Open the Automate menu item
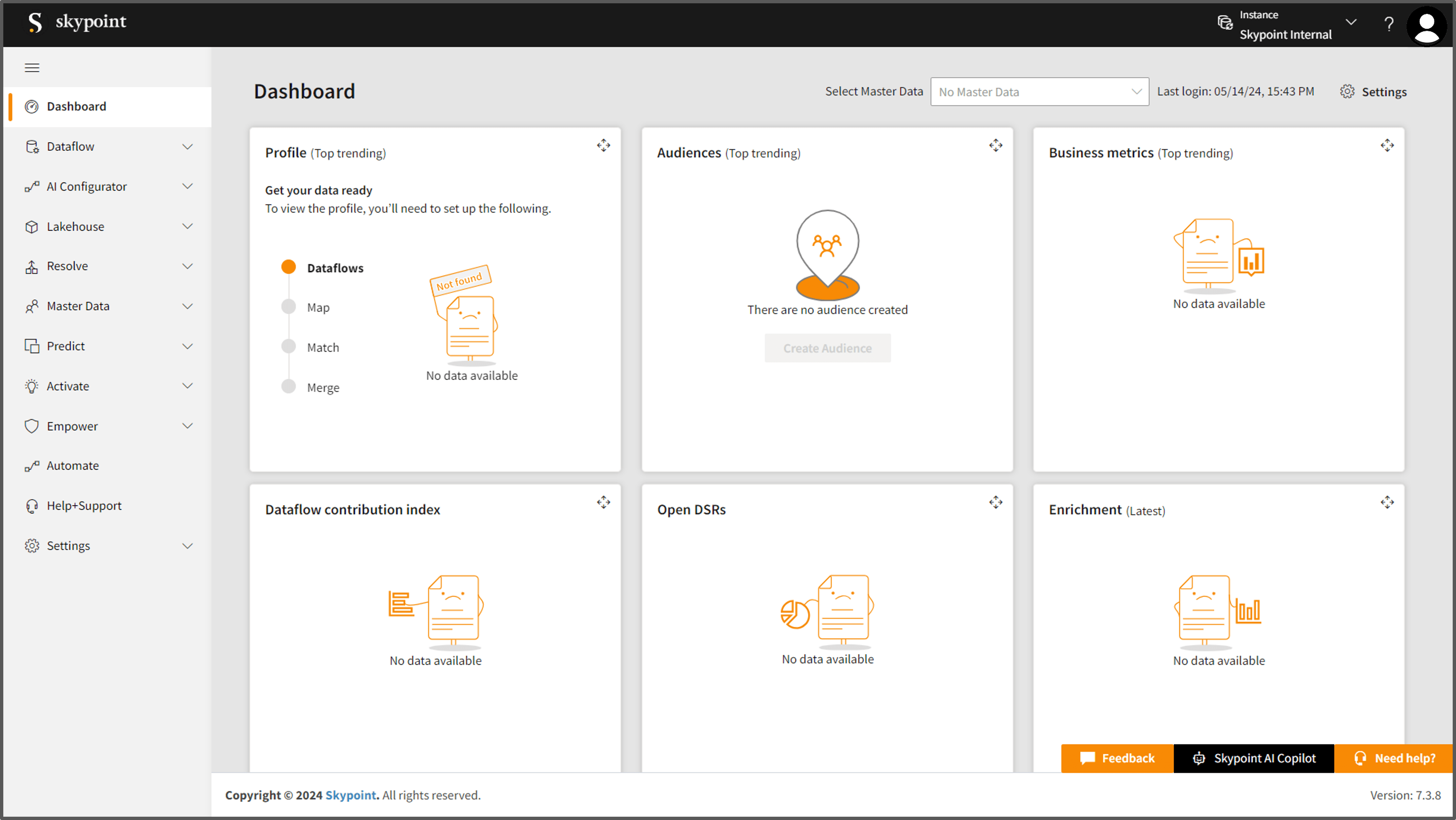The height and width of the screenshot is (820, 1456). [x=72, y=465]
